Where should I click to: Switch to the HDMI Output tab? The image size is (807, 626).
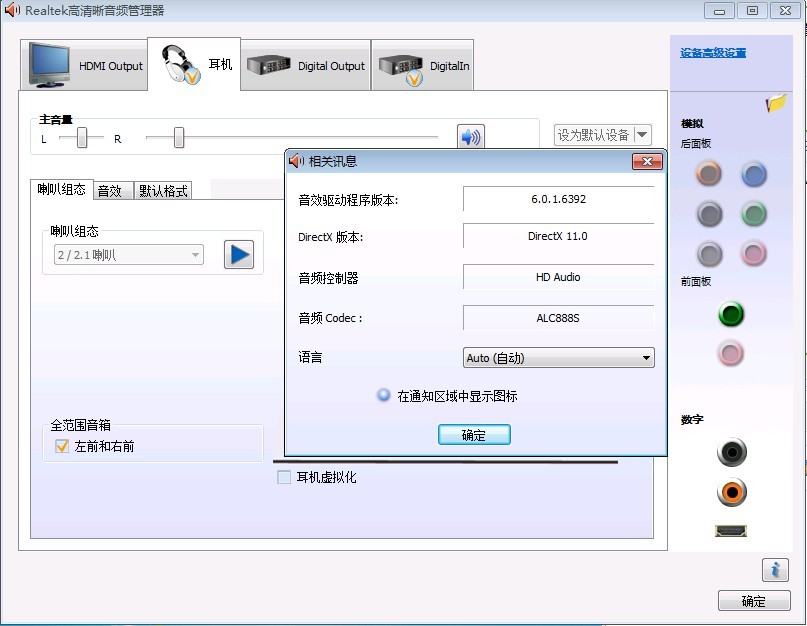[x=84, y=66]
